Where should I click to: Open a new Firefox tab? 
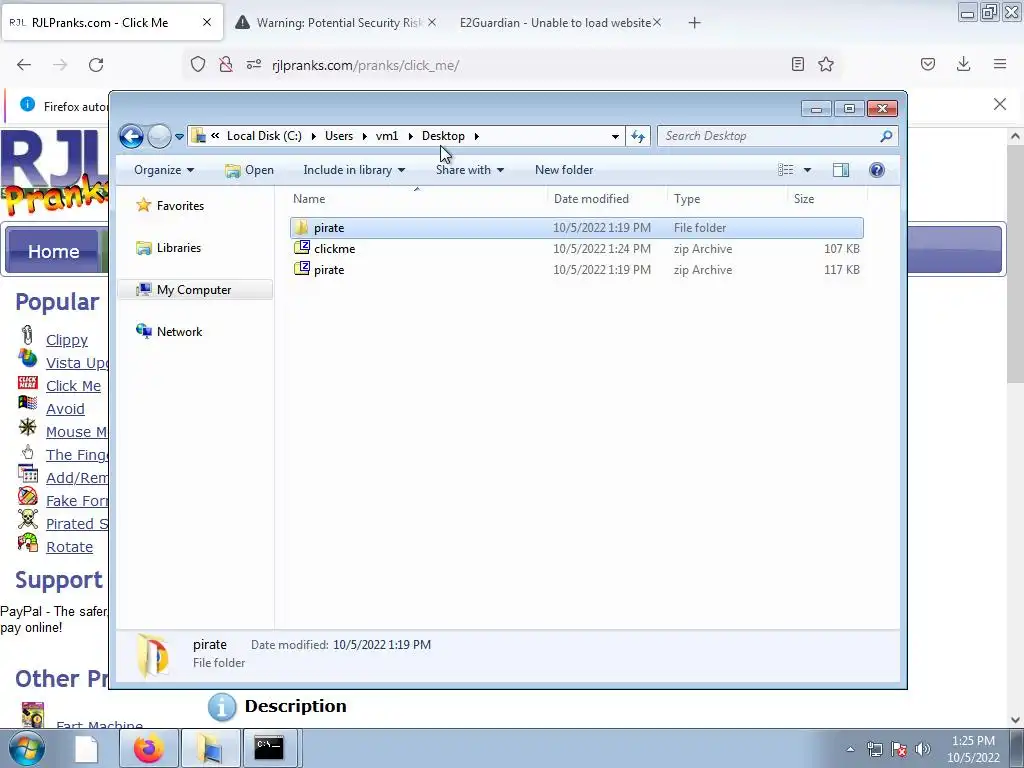[694, 23]
